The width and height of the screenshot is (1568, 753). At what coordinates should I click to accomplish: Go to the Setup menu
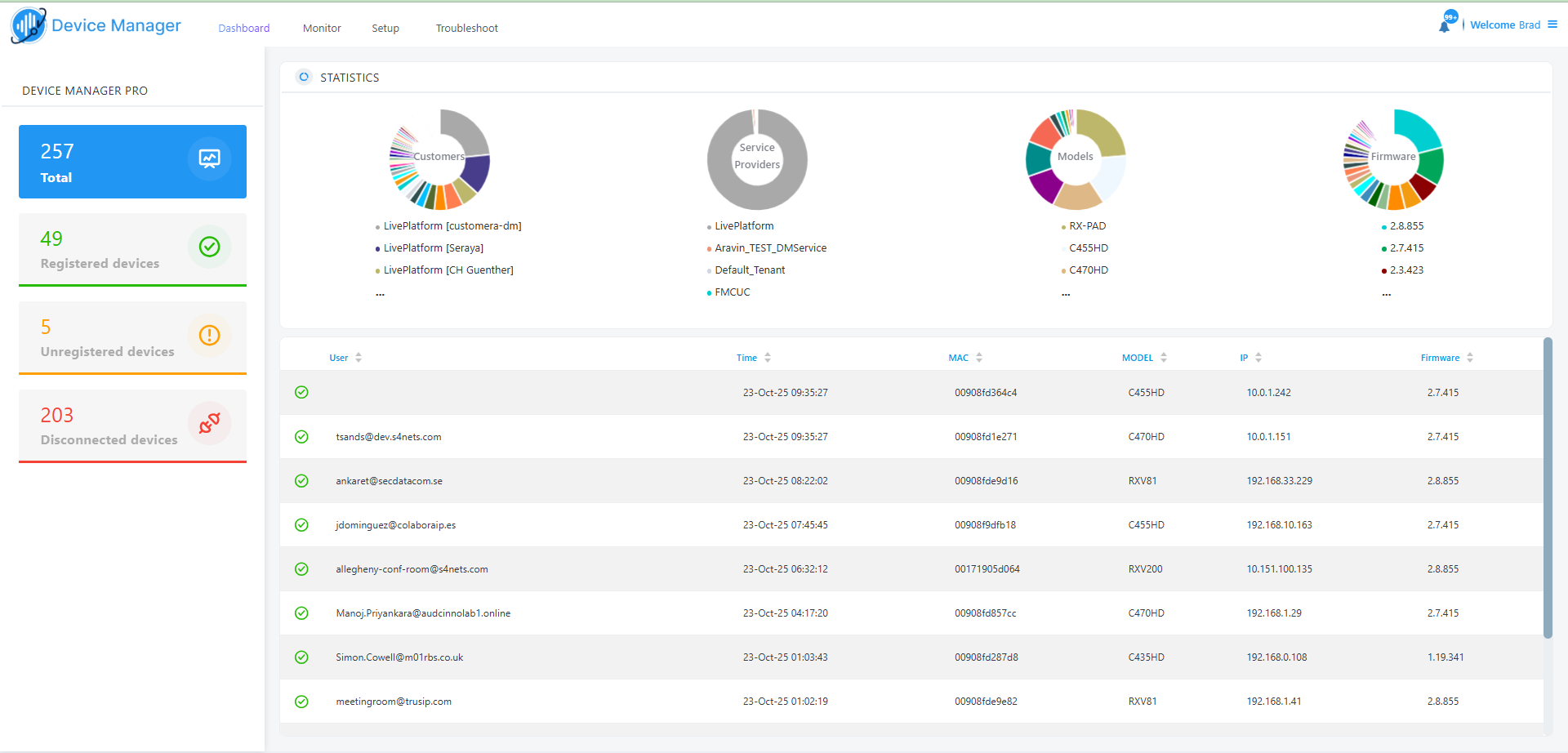coord(385,29)
